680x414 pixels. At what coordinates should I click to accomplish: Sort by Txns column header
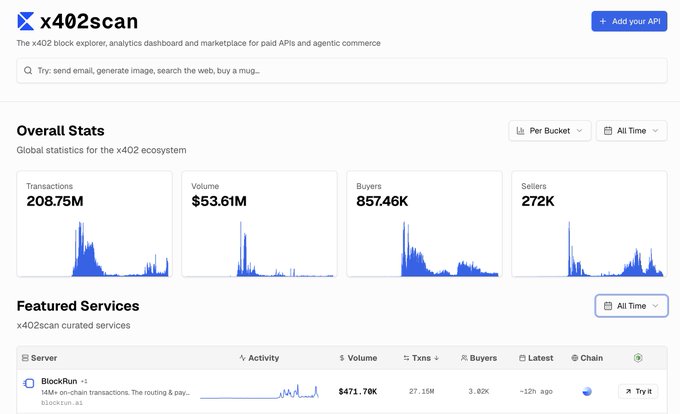point(421,358)
